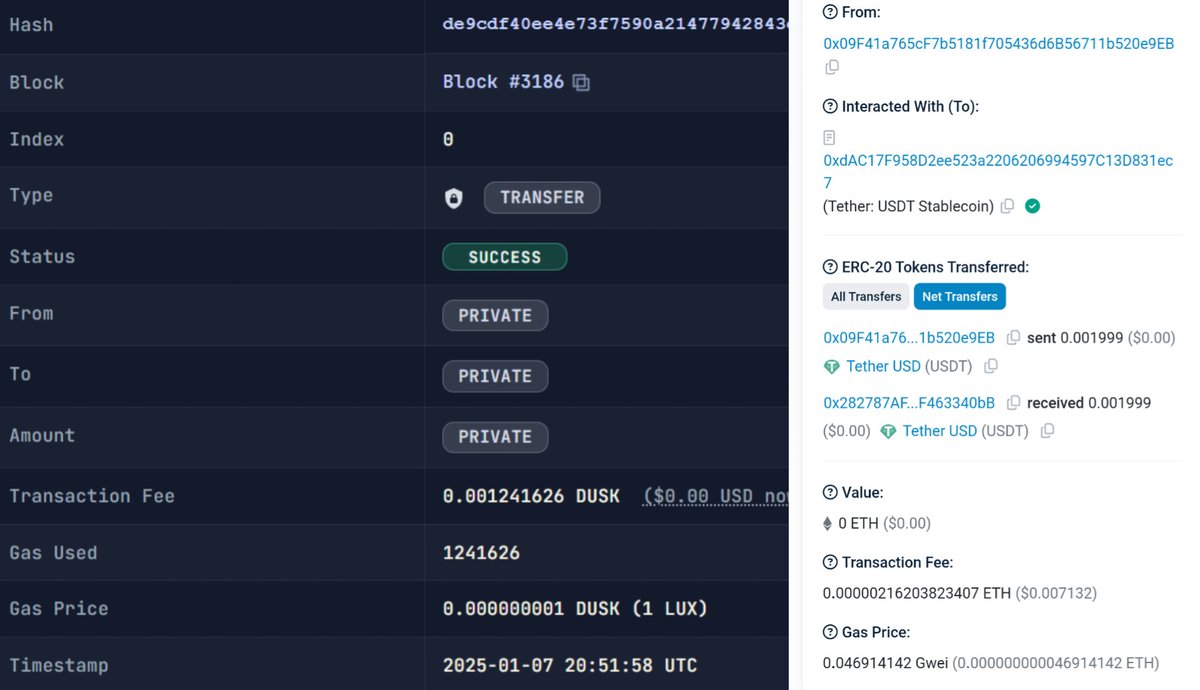Click the Gas Used row label
The width and height of the screenshot is (1200, 690).
pyautogui.click(x=53, y=552)
